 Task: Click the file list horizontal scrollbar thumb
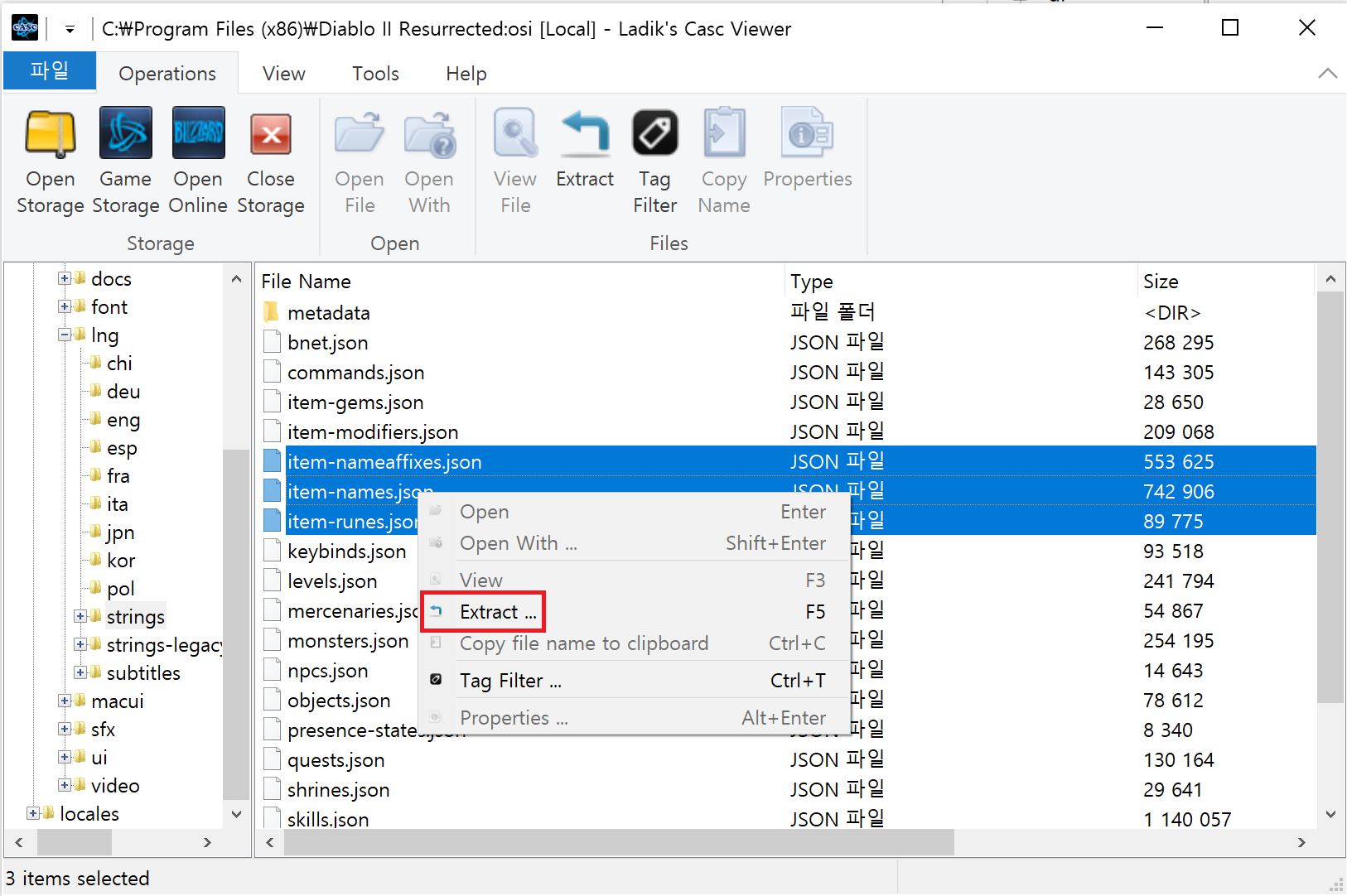(619, 842)
